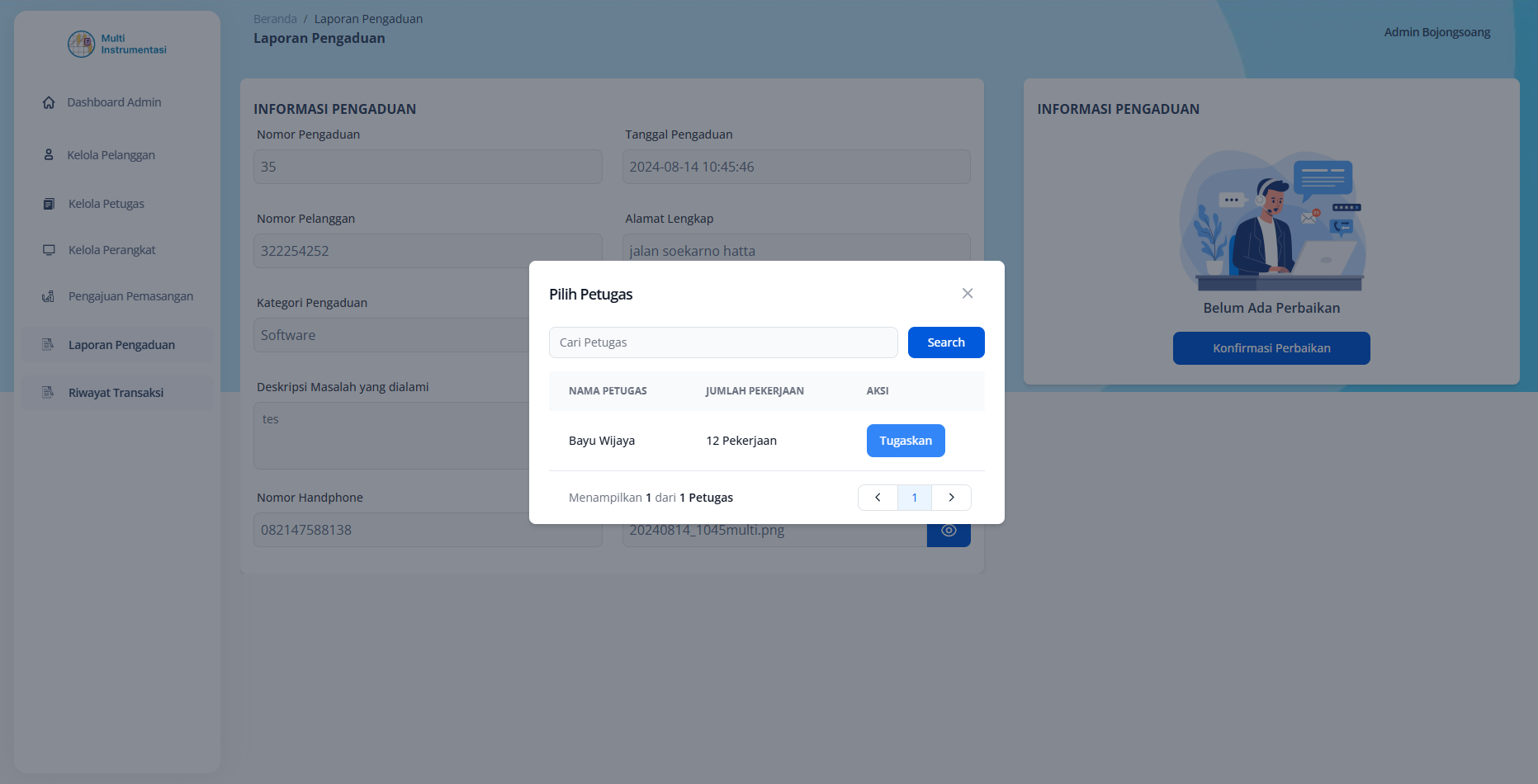The width and height of the screenshot is (1538, 784).
Task: Click the Search button in the modal
Action: [946, 342]
